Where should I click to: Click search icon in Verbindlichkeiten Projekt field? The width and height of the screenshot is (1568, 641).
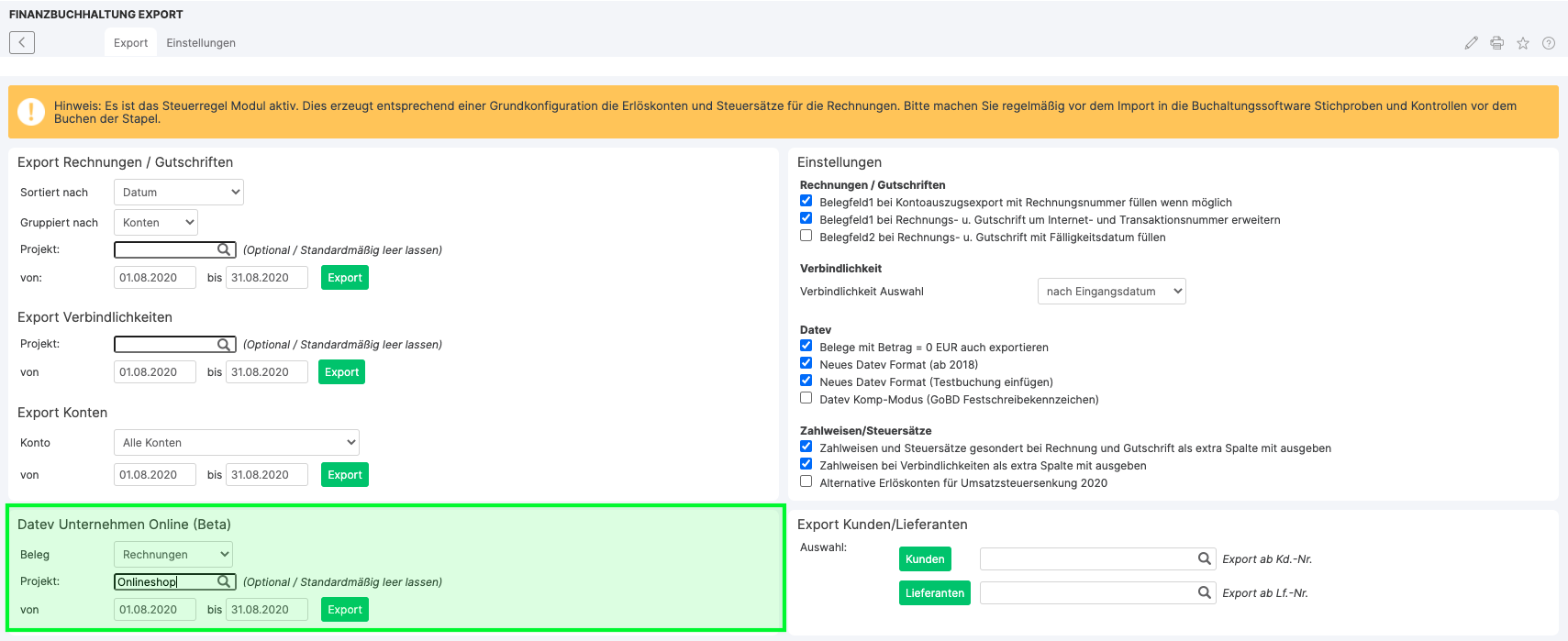[224, 344]
